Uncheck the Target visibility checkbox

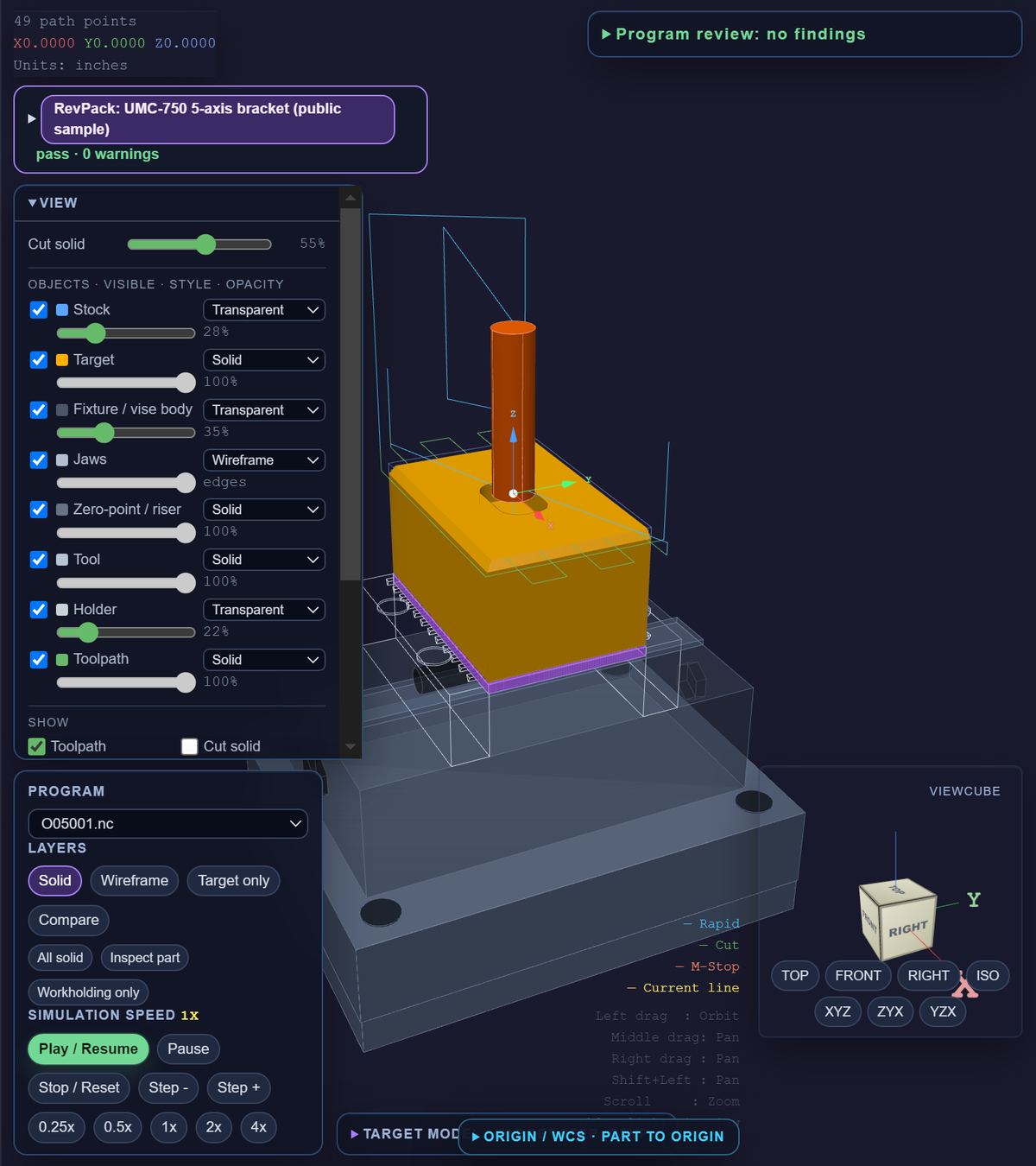(x=39, y=360)
